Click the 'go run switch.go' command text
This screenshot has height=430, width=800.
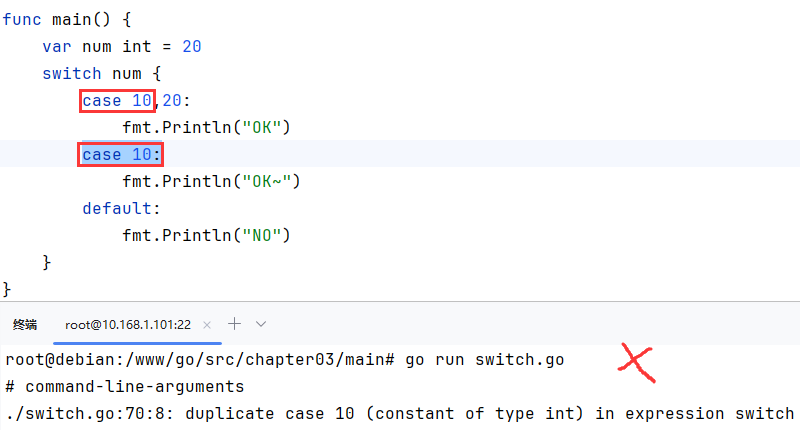pos(485,360)
